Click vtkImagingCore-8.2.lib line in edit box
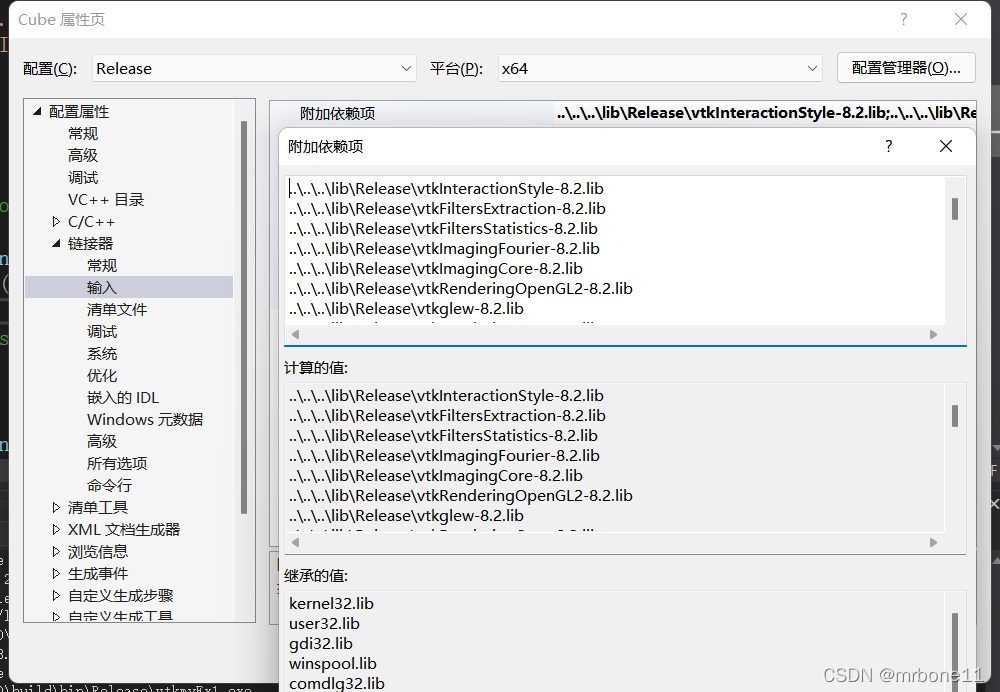Viewport: 1000px width, 692px height. pos(436,269)
